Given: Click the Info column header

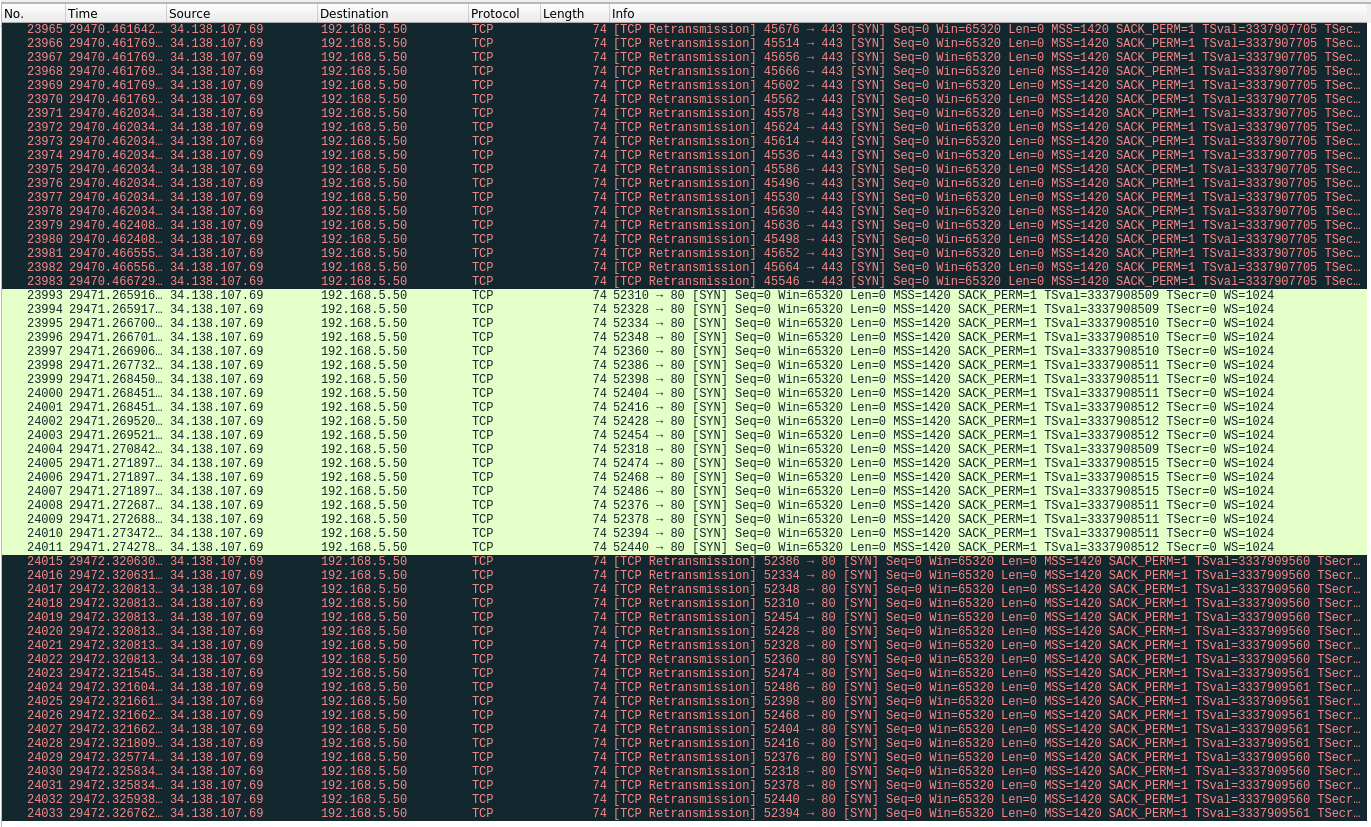Looking at the screenshot, I should click(x=989, y=13).
